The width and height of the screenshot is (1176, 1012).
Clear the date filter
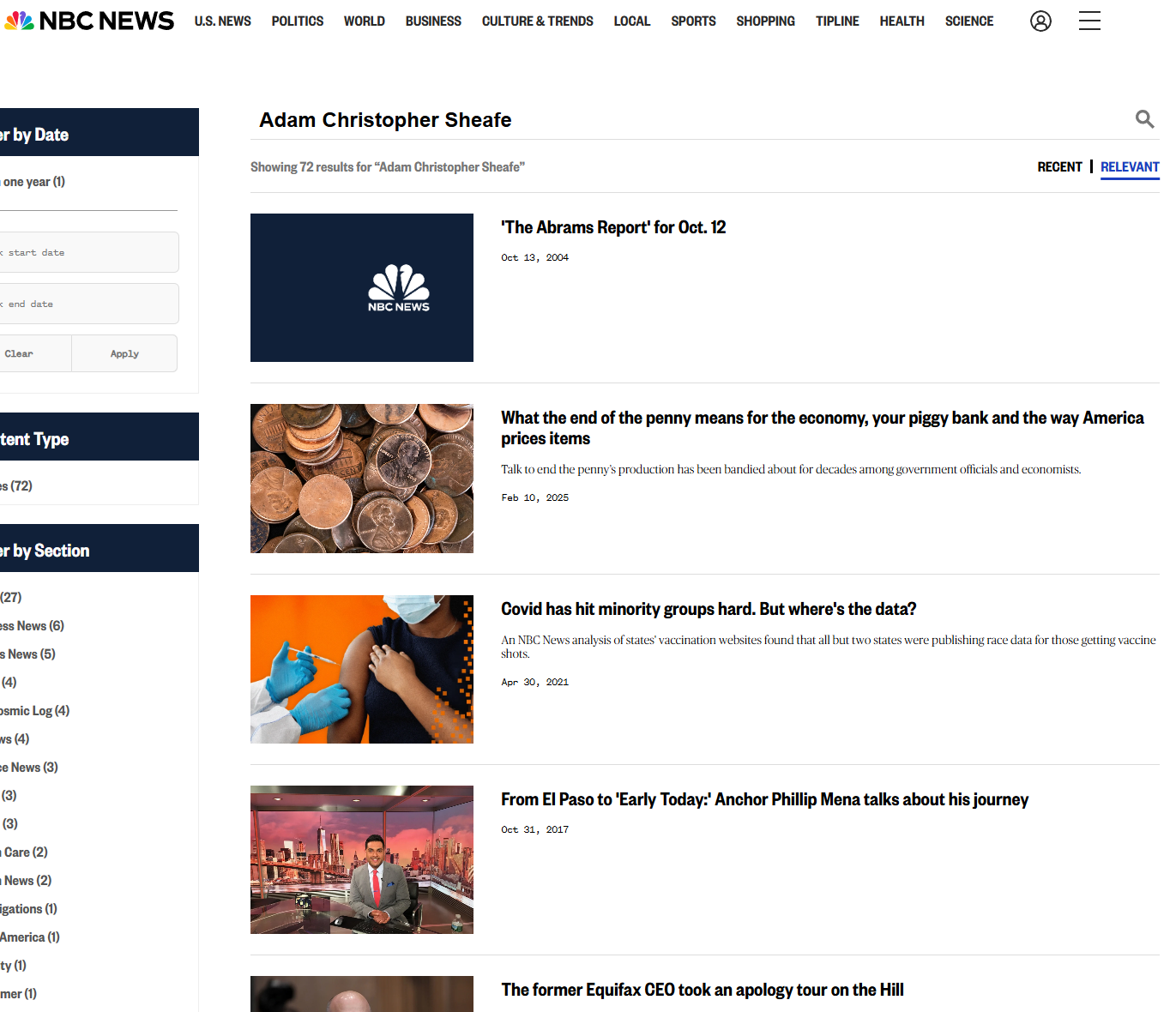point(34,353)
